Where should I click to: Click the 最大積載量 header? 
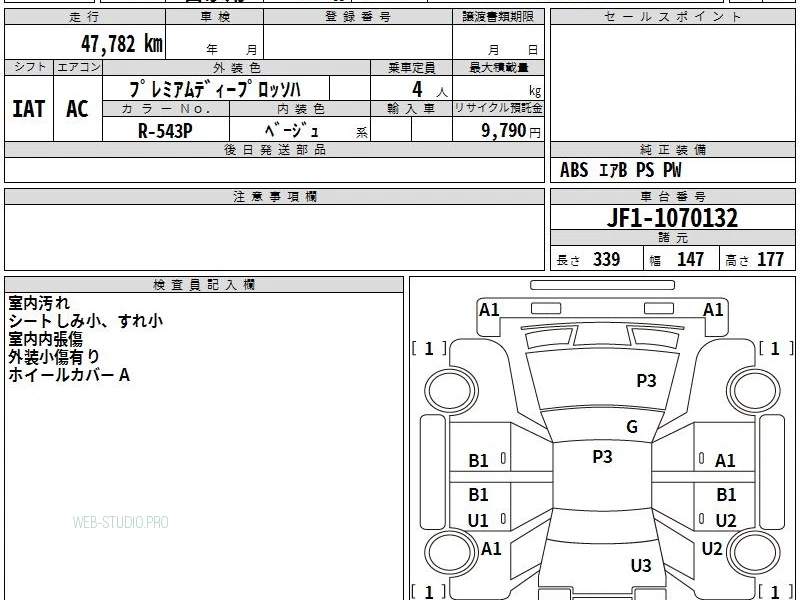coord(498,67)
